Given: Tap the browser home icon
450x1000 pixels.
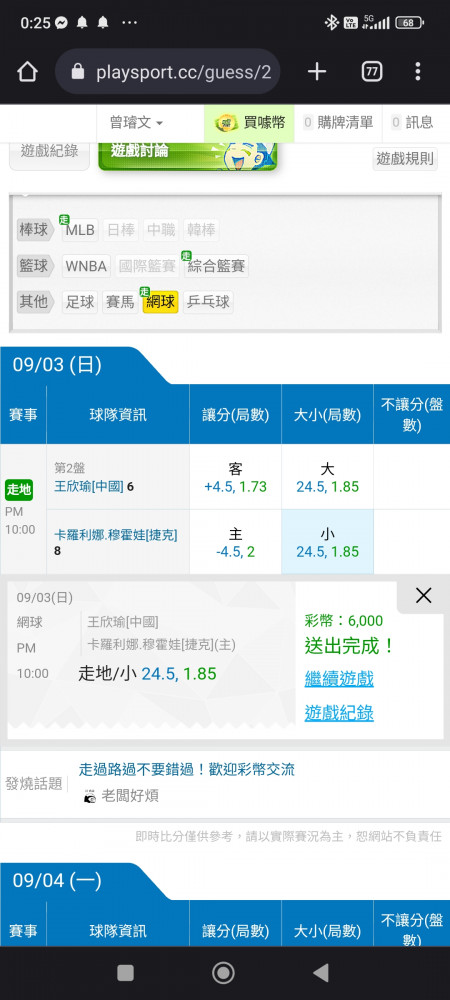Looking at the screenshot, I should pos(27,71).
